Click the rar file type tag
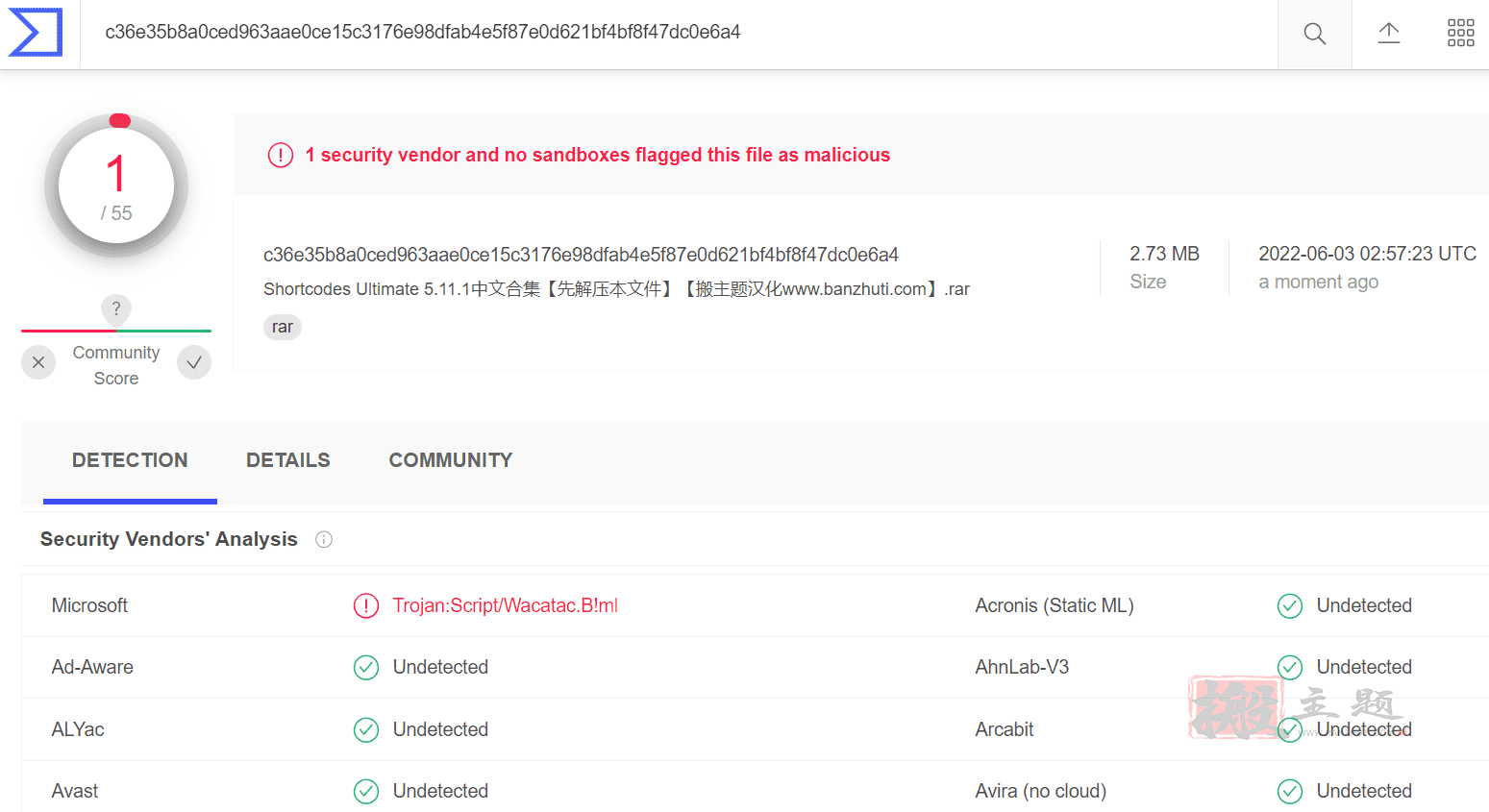This screenshot has width=1489, height=812. click(x=283, y=327)
